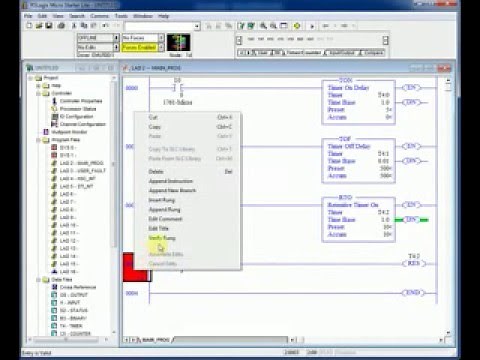The height and width of the screenshot is (360, 480).
Task: Open the No Edits dropdown arrow
Action: tap(116, 47)
